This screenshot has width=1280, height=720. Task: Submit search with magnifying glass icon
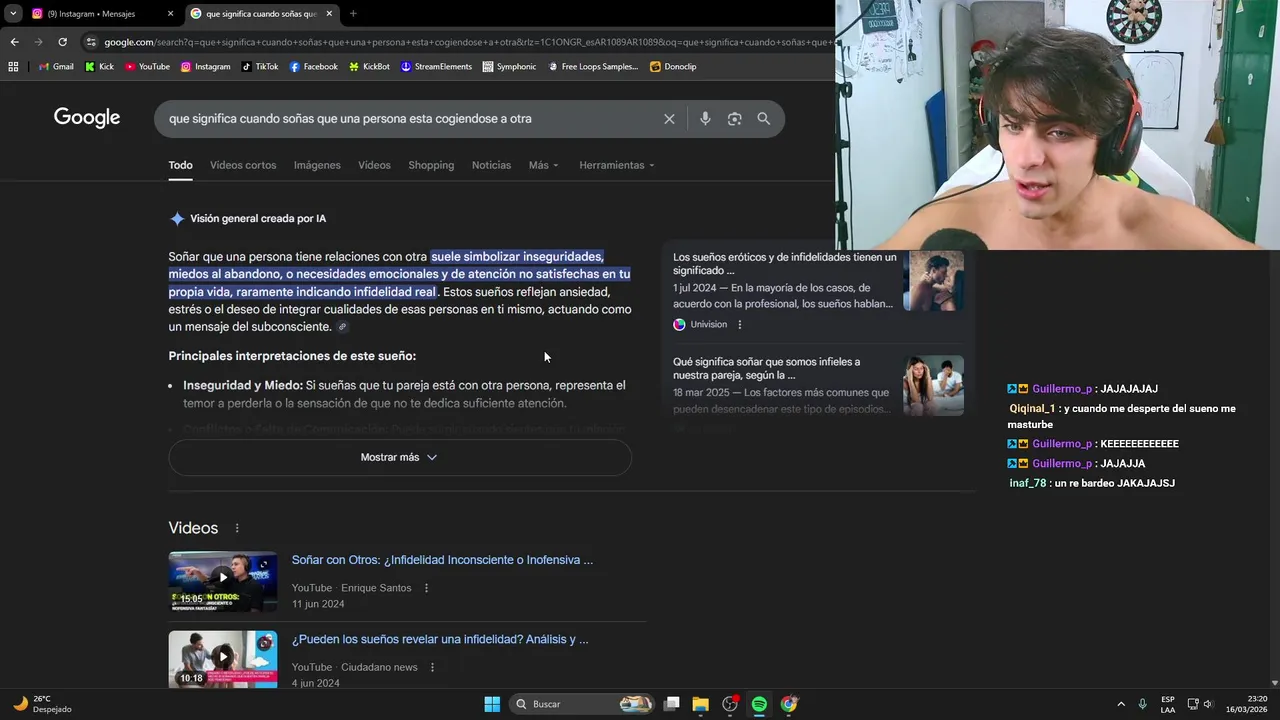[764, 119]
